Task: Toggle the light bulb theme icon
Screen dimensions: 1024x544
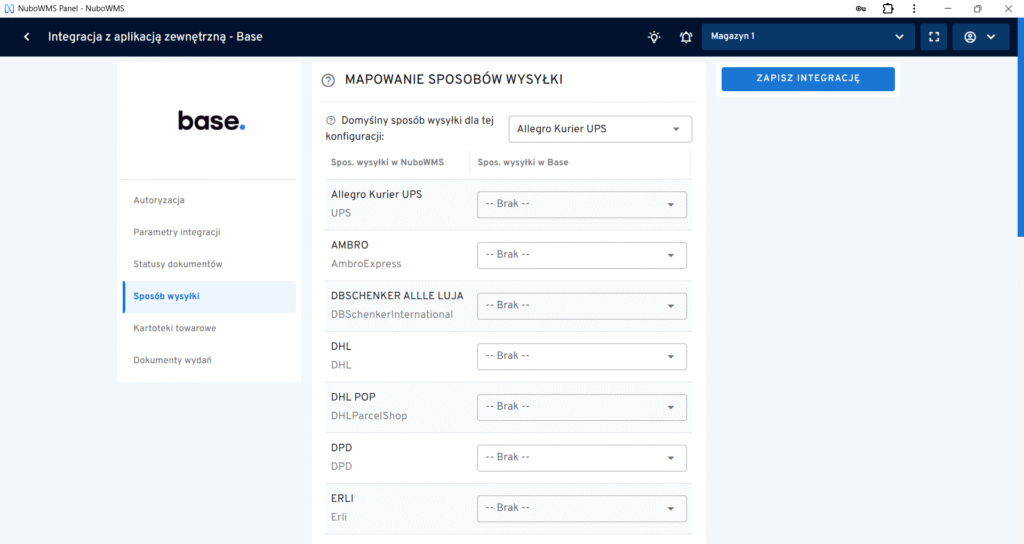Action: 654,37
